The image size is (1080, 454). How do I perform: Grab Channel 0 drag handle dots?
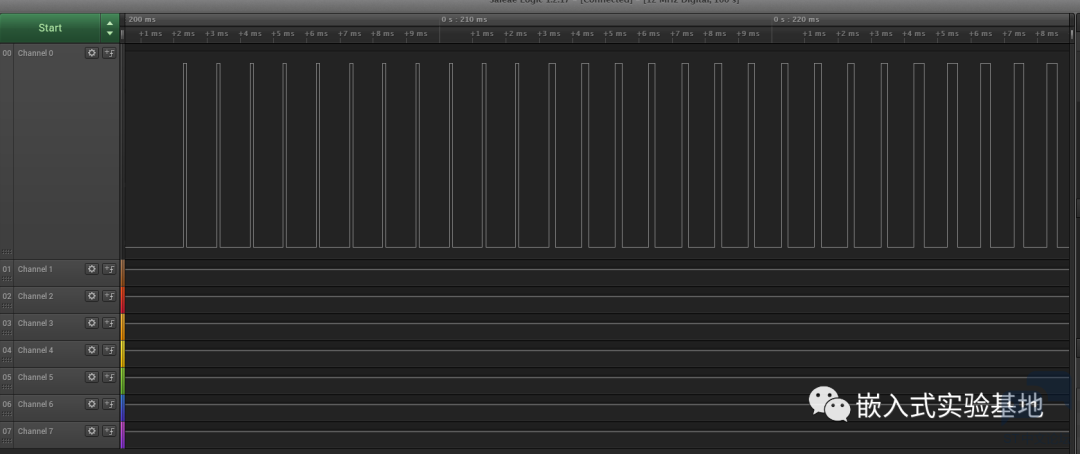pos(7,252)
